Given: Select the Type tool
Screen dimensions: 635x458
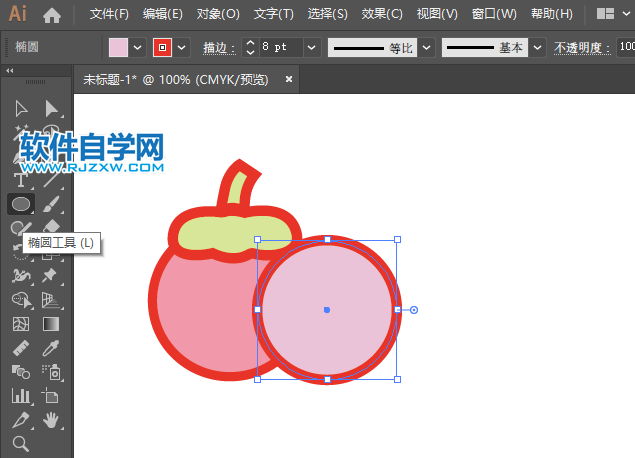Looking at the screenshot, I should [21, 180].
